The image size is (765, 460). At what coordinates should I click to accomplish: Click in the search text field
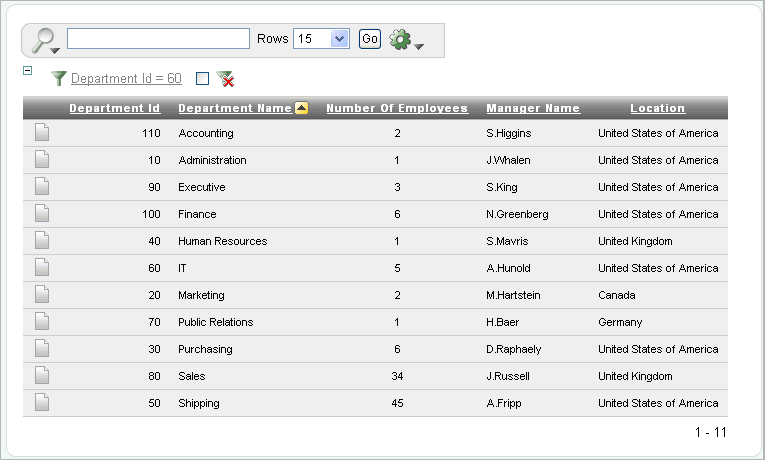pyautogui.click(x=158, y=39)
